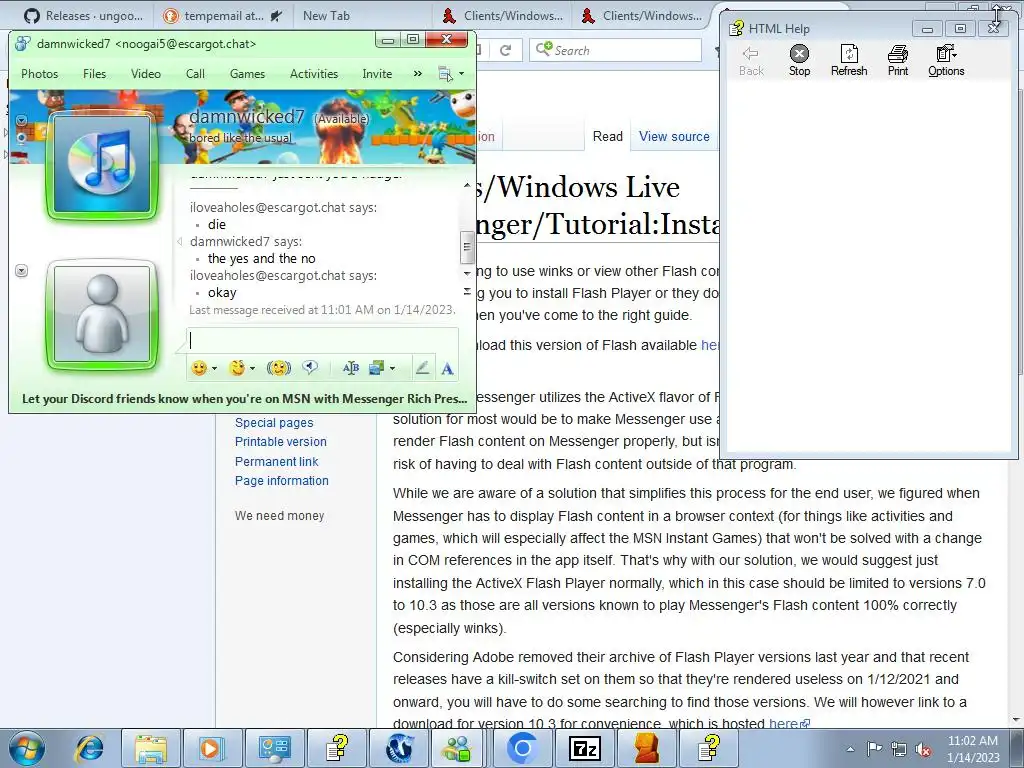Viewport: 1024px width, 768px height.
Task: Click the handwriting pen icon in chat
Action: click(x=423, y=368)
